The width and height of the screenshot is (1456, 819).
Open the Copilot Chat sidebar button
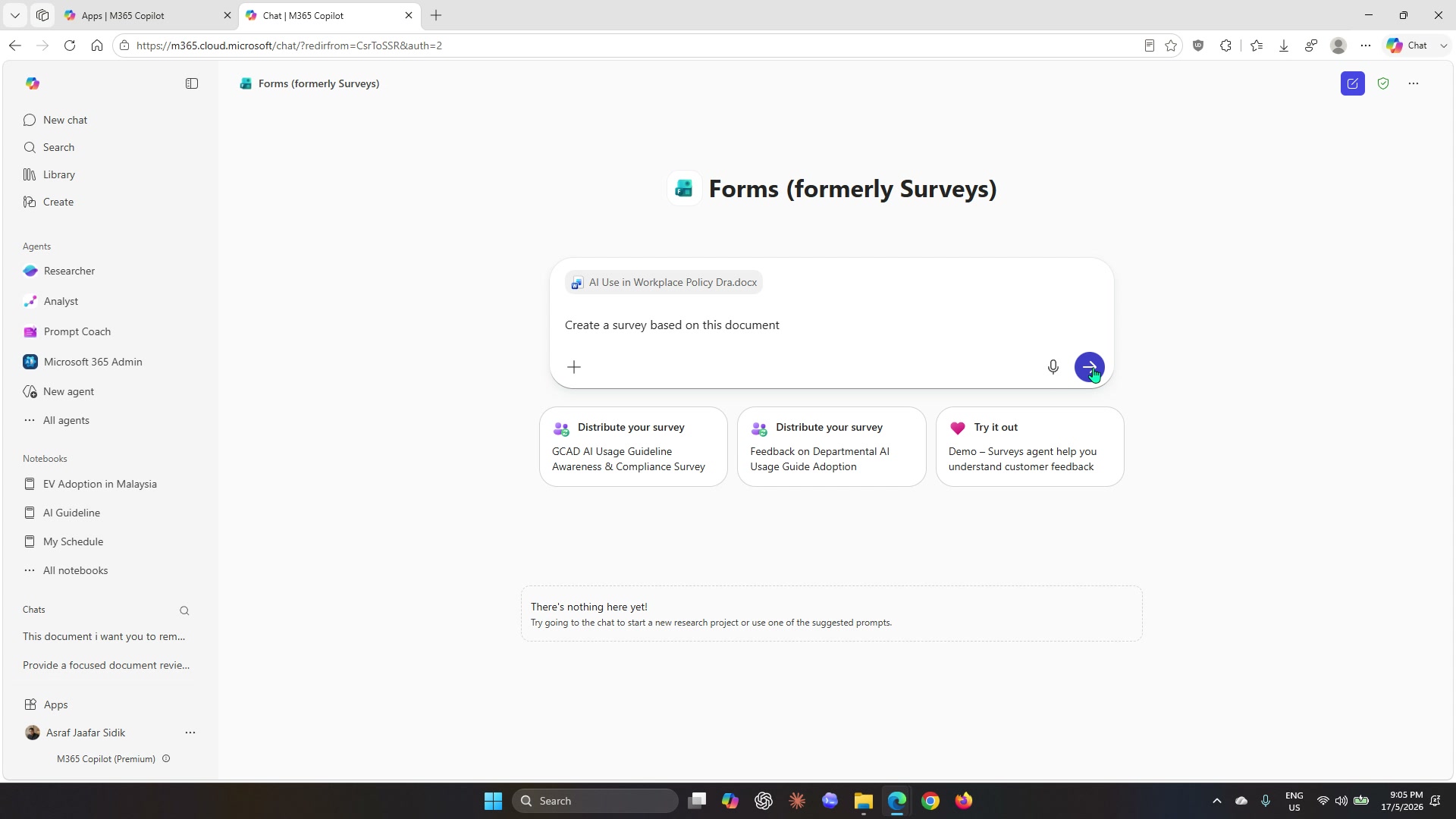[x=1407, y=45]
